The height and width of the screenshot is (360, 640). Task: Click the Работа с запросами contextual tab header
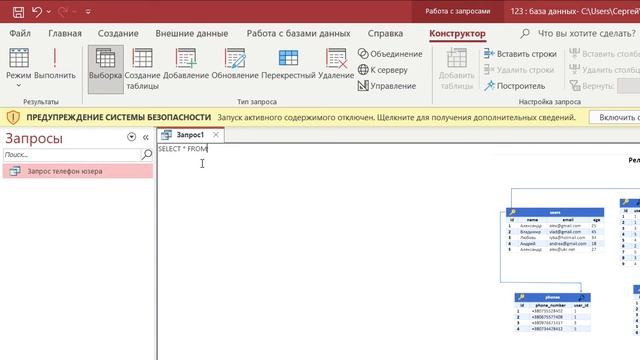point(458,11)
